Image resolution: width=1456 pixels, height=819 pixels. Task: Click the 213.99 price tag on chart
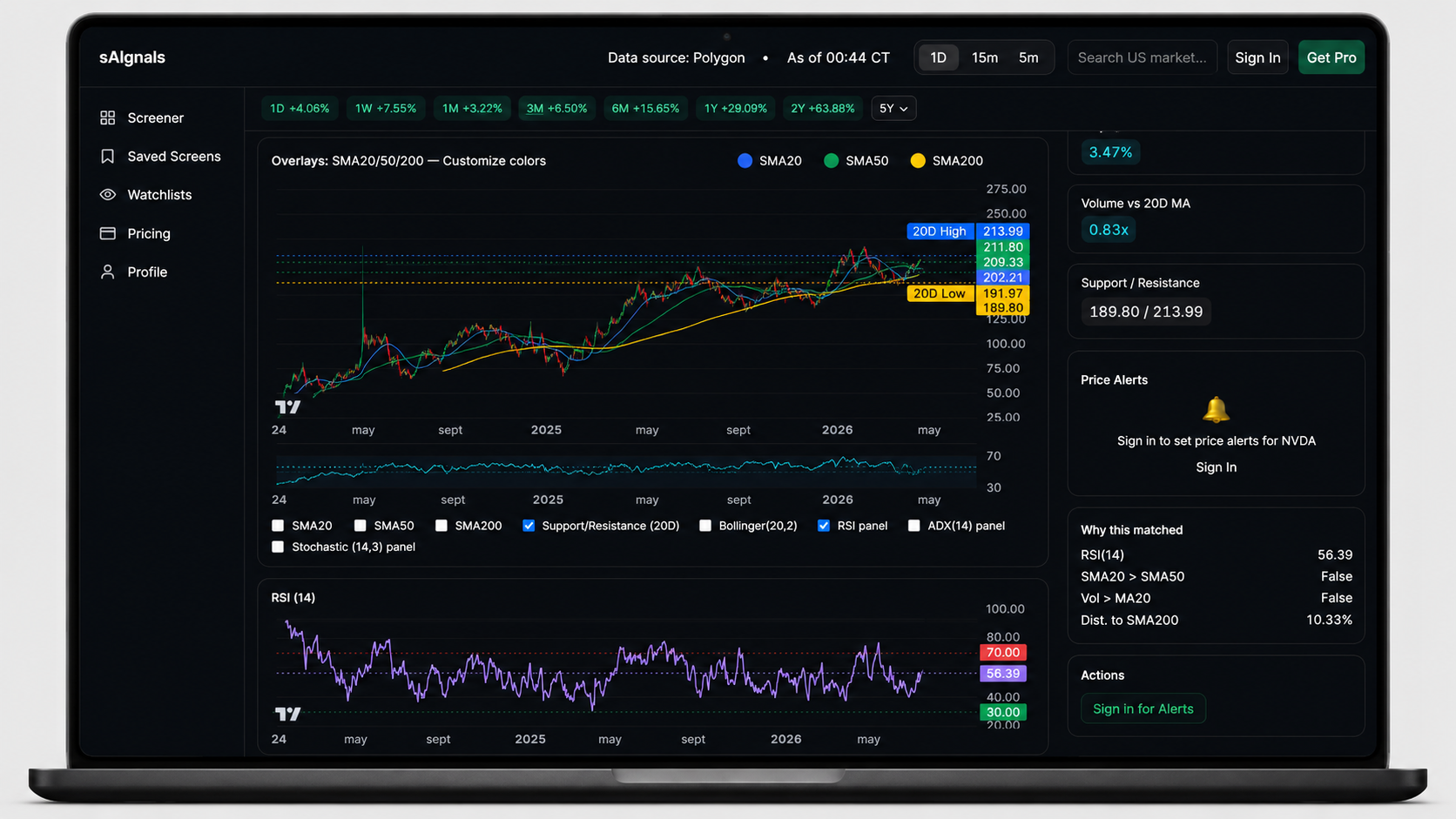[1003, 232]
